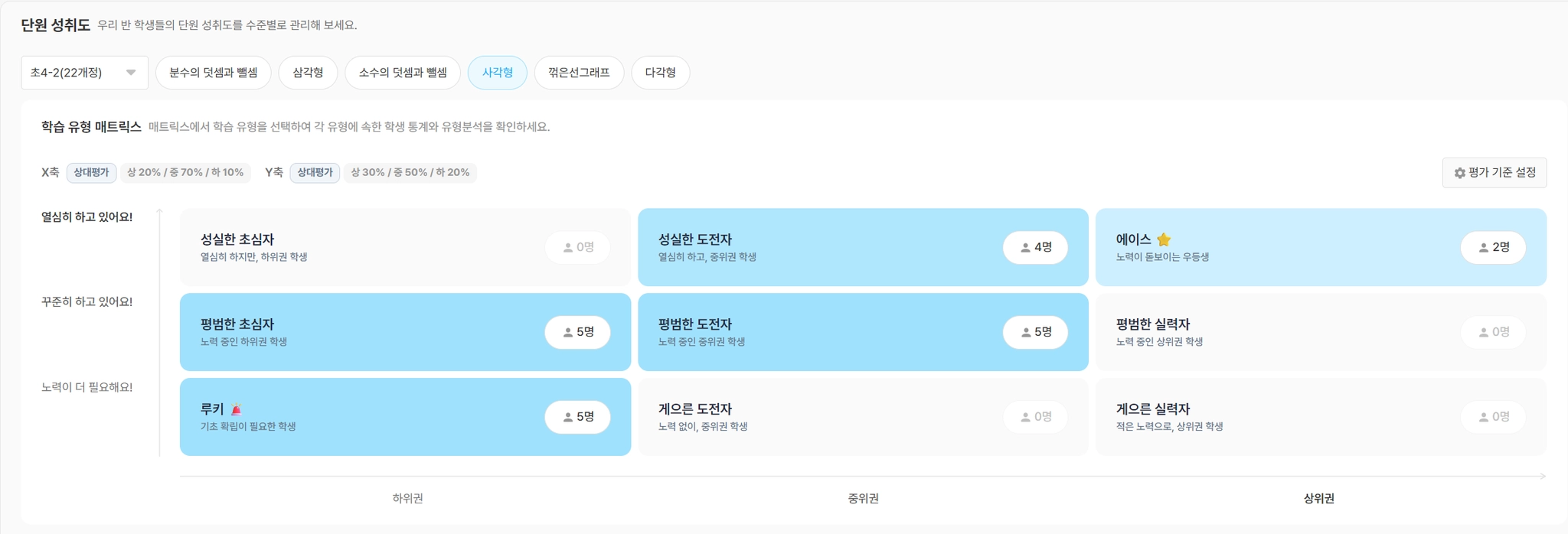Click the person icon in 에이스 count badge

(1483, 248)
